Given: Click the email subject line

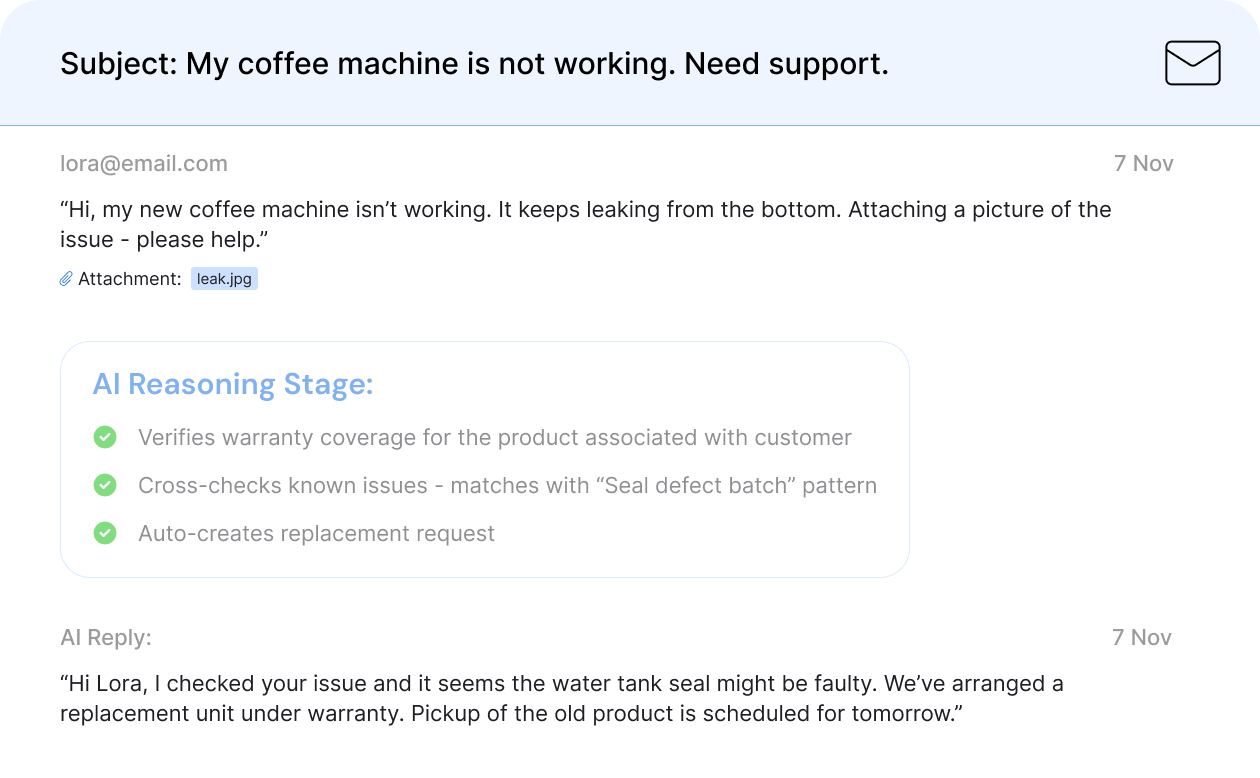Looking at the screenshot, I should click(474, 64).
